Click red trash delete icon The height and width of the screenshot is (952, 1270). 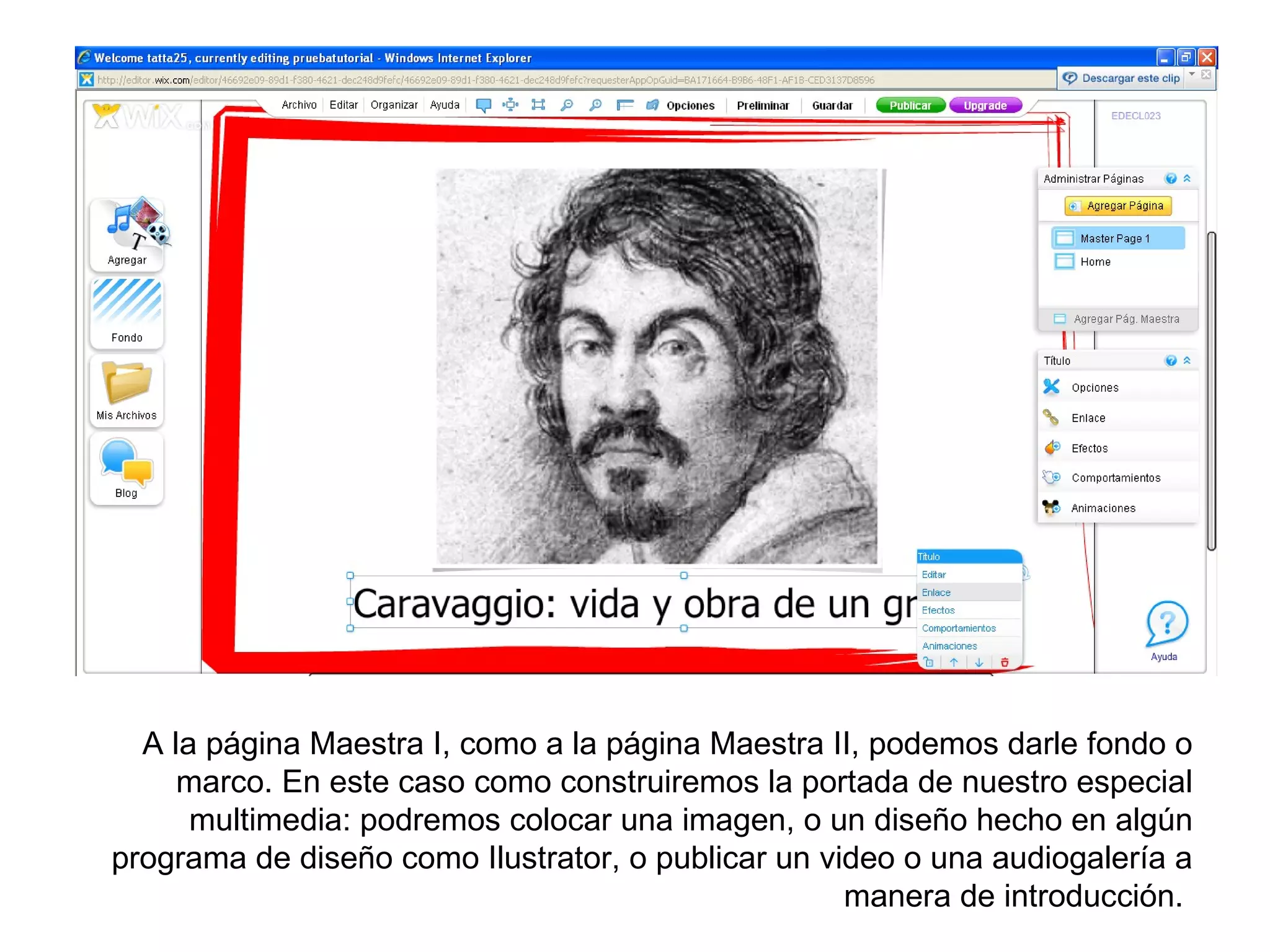[x=1005, y=663]
